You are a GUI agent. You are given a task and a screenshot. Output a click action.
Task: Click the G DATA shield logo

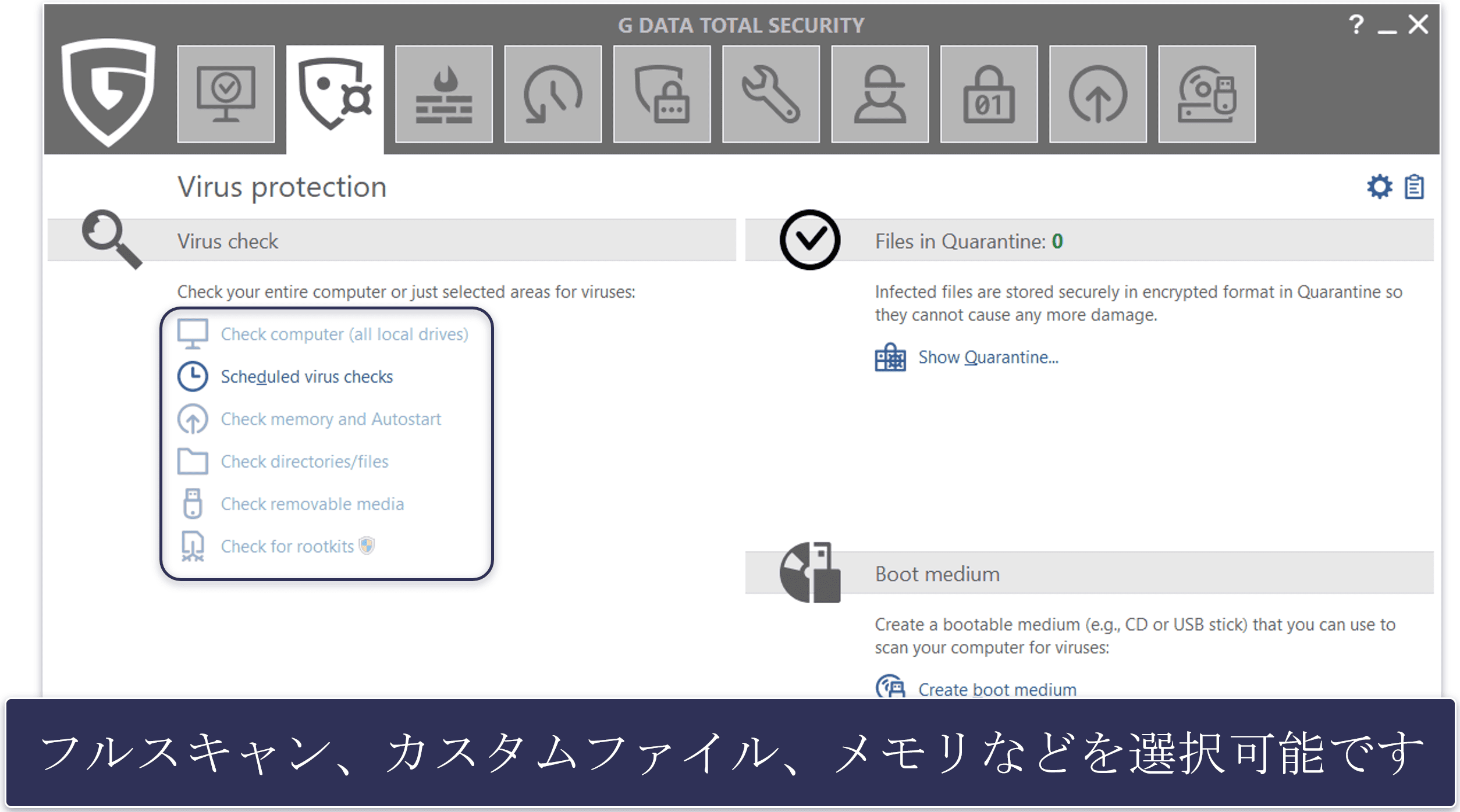pos(109,92)
